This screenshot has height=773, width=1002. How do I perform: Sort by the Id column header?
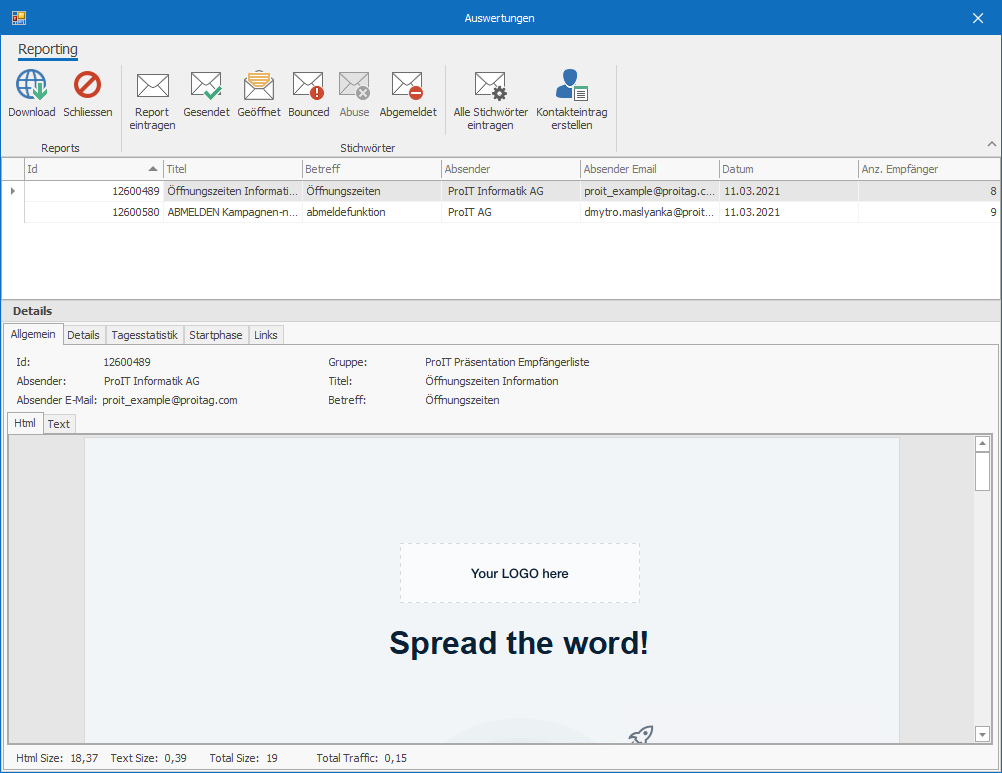point(93,169)
